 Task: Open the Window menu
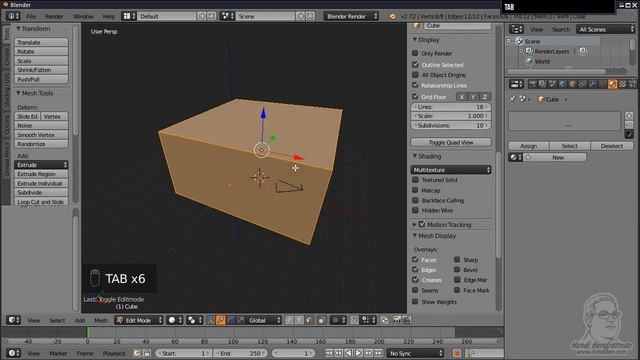point(83,16)
